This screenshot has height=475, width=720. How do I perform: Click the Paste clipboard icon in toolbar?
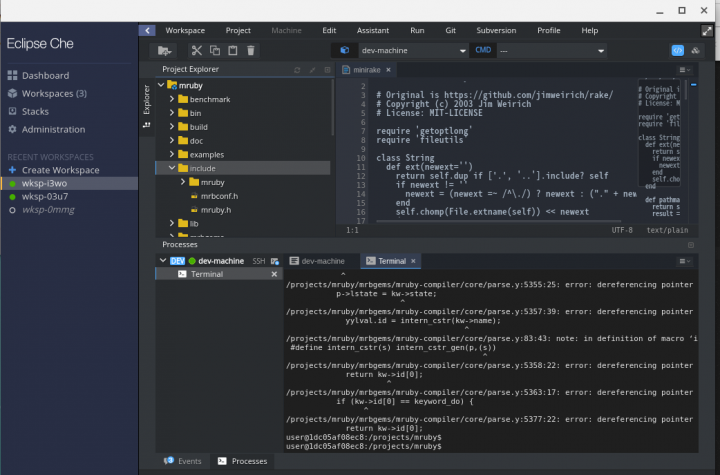point(233,50)
